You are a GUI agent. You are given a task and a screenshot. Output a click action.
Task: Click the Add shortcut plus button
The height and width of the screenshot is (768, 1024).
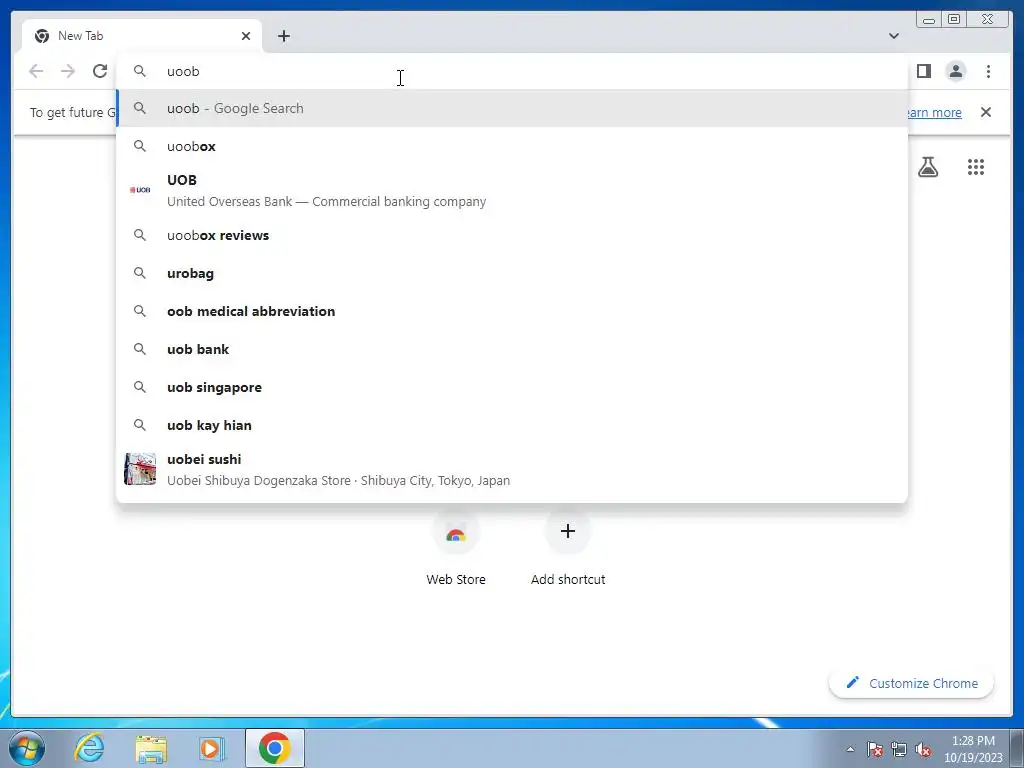pos(568,531)
